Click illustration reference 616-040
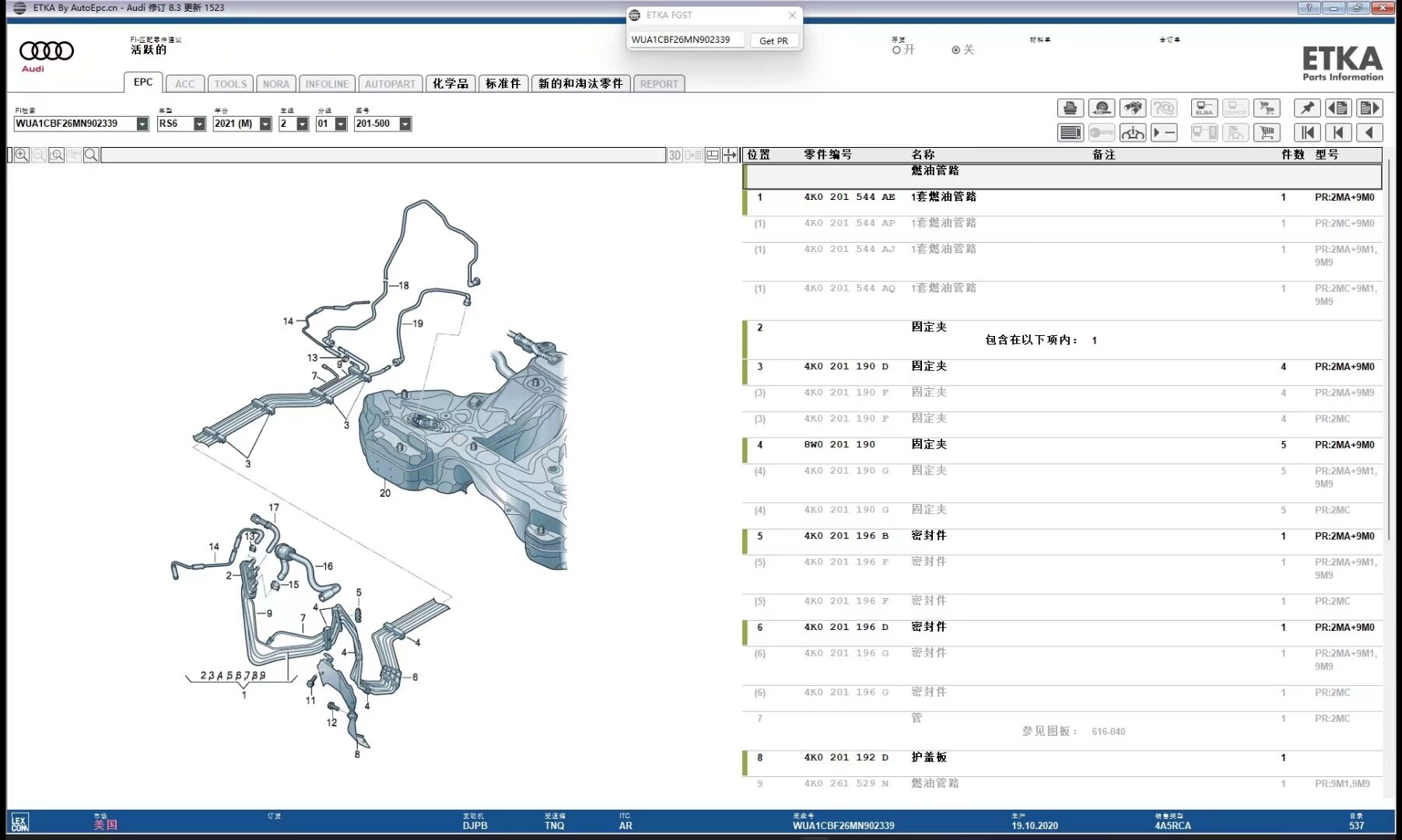Image resolution: width=1402 pixels, height=840 pixels. point(1108,732)
